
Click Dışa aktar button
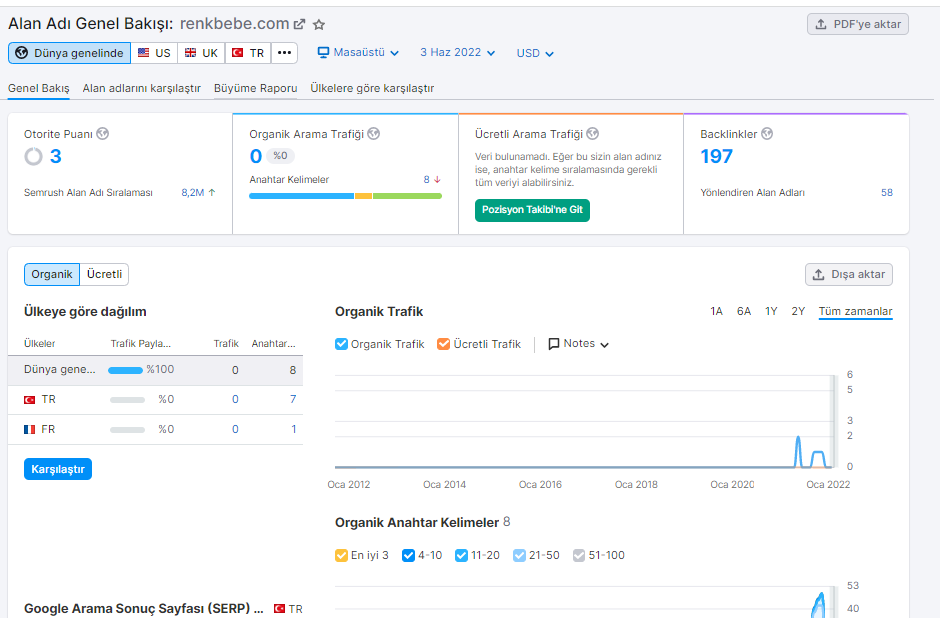tap(849, 275)
